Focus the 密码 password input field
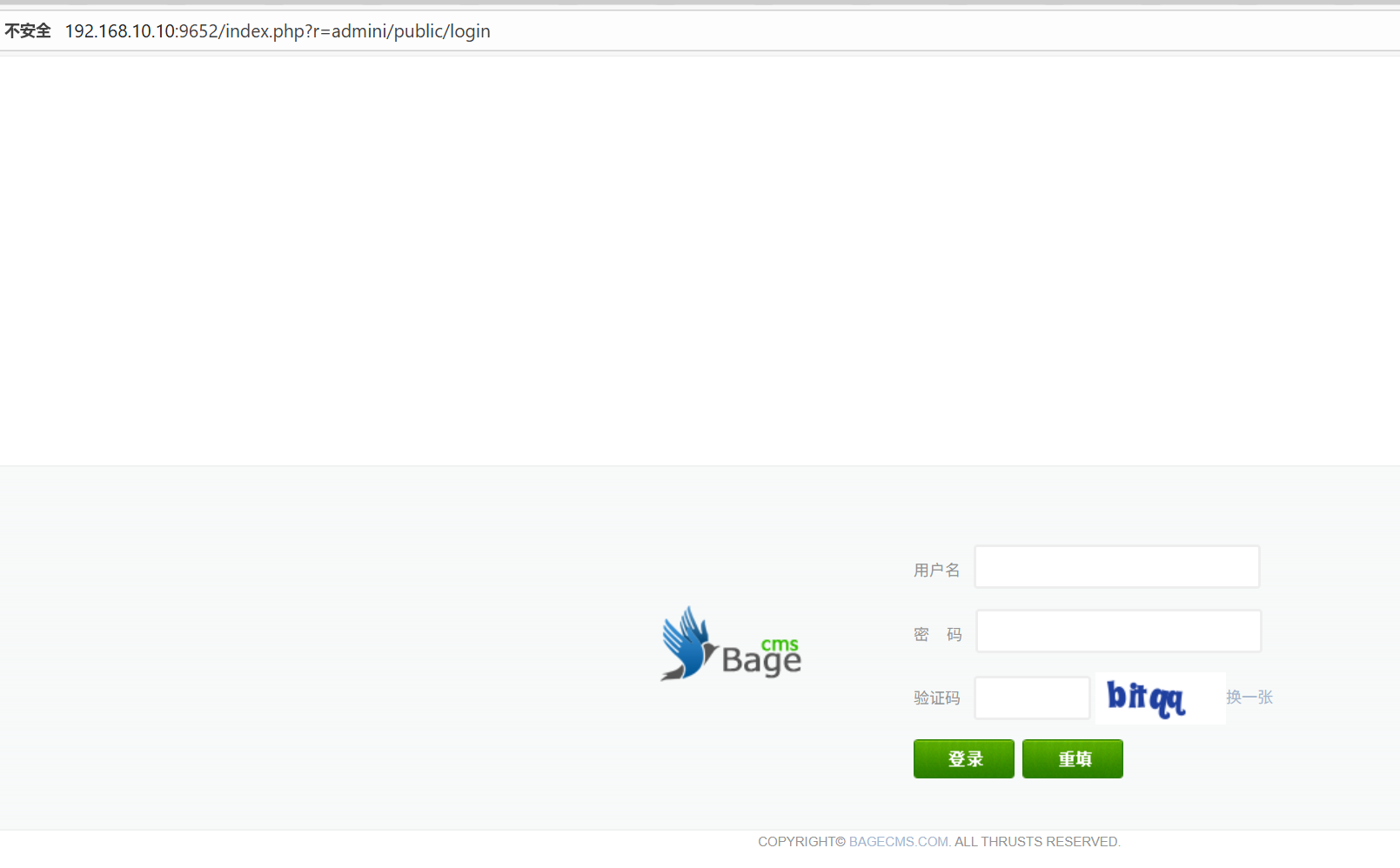Screen dimensions: 1400x868 click(x=1118, y=631)
